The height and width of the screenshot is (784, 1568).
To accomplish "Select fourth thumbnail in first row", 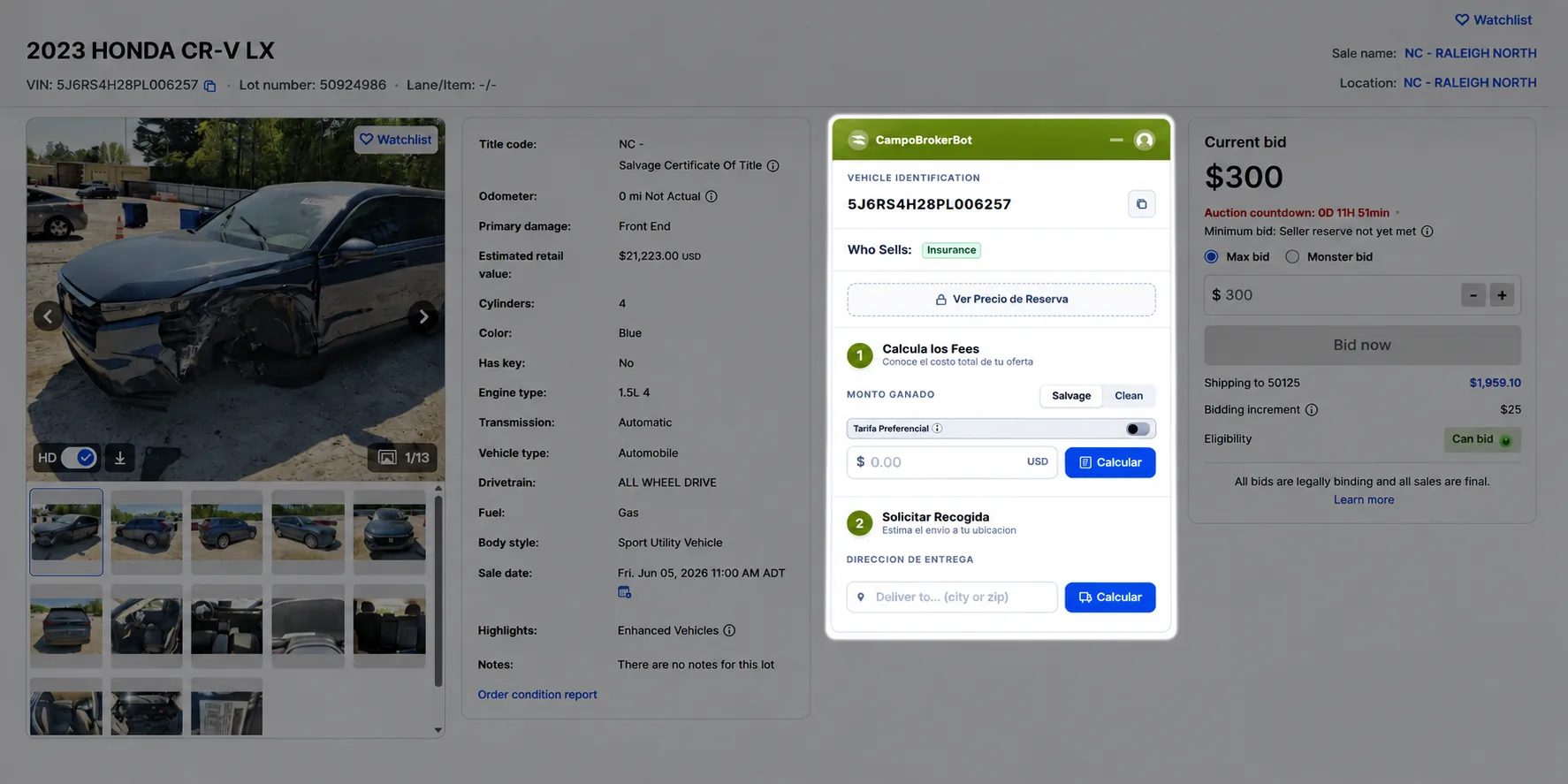I will 308,532.
